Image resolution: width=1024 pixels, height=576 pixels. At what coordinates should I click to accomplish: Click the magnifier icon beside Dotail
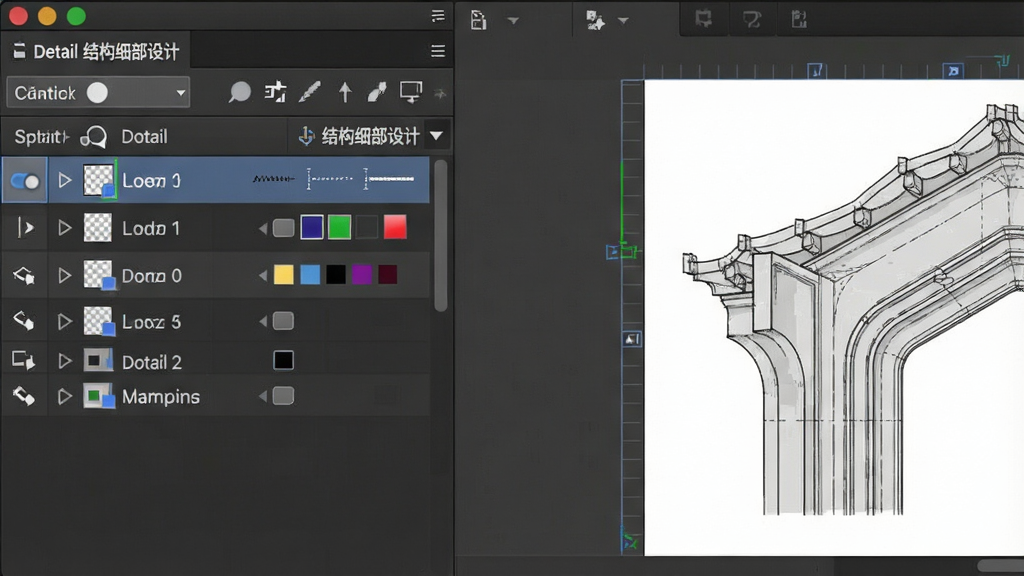click(93, 136)
